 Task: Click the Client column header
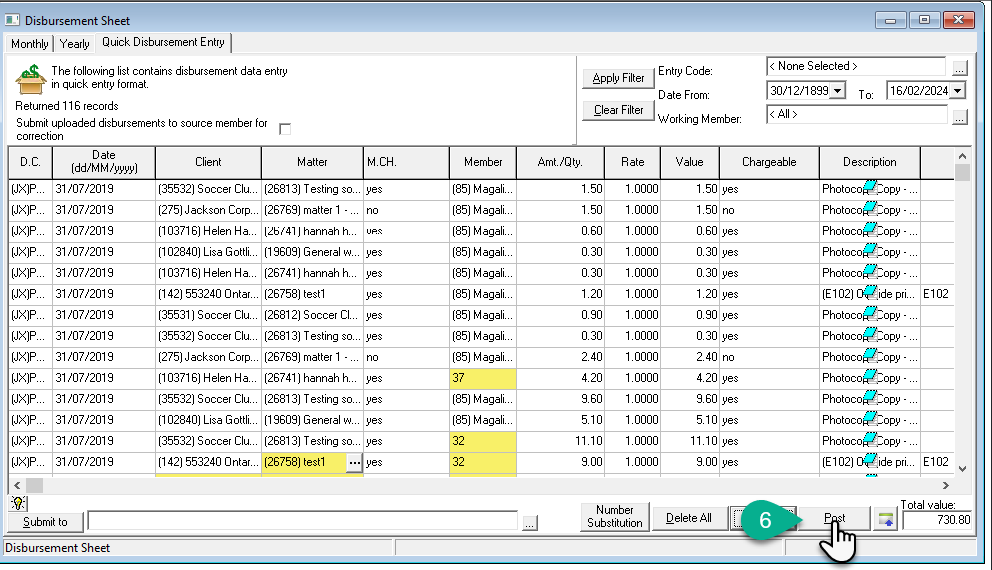208,162
